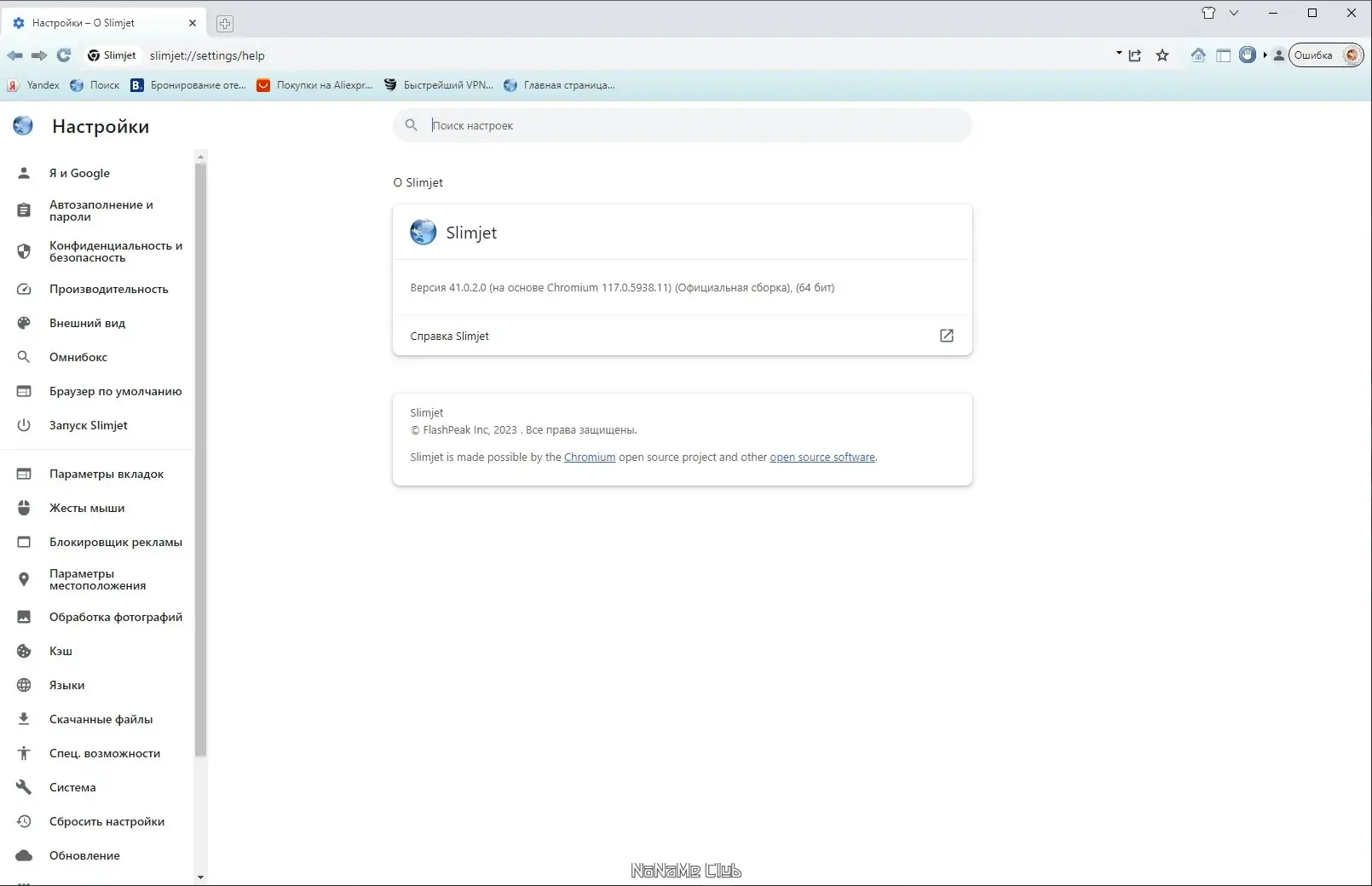Select Сбросить настройки in sidebar

coord(97,821)
